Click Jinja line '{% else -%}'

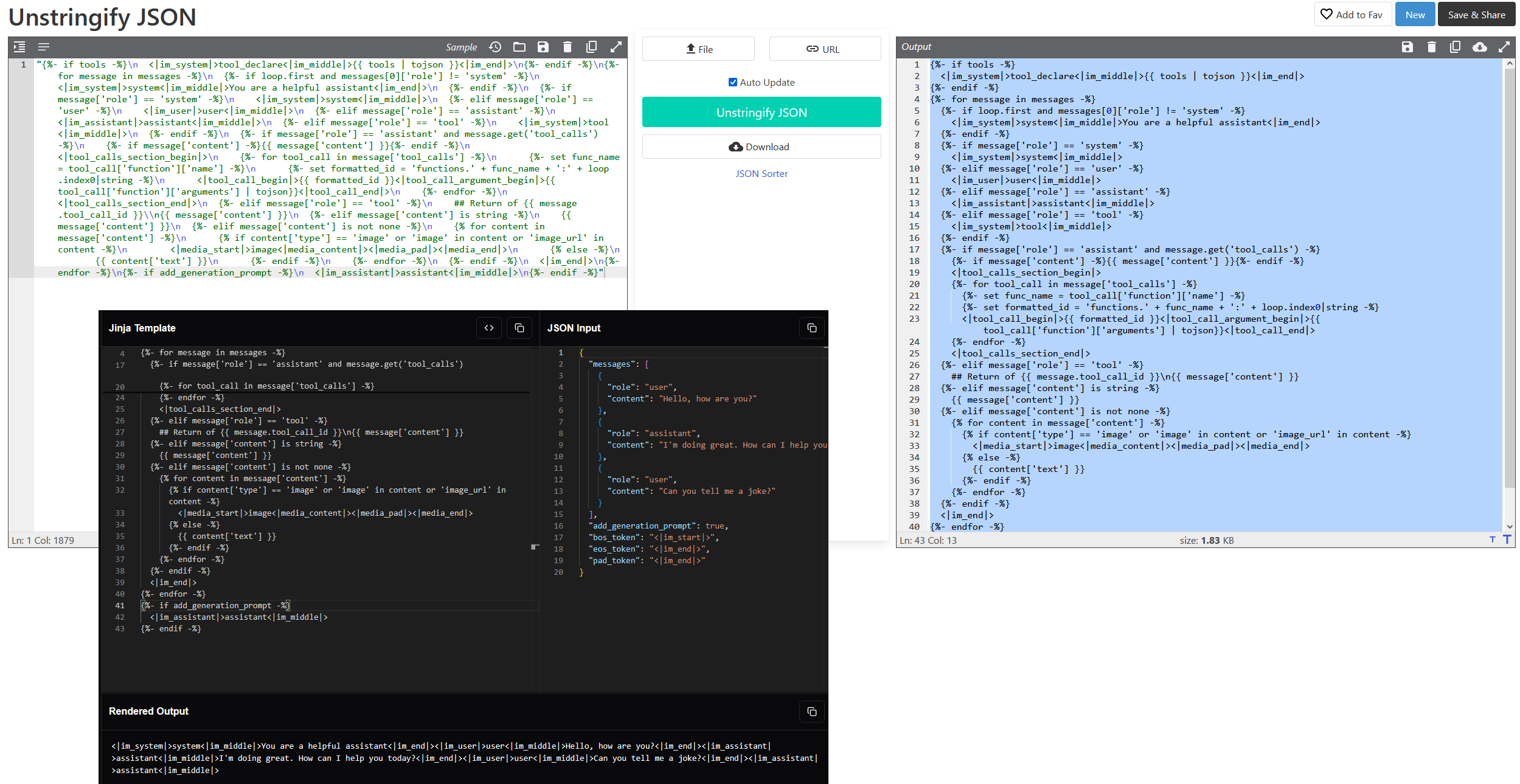click(195, 524)
